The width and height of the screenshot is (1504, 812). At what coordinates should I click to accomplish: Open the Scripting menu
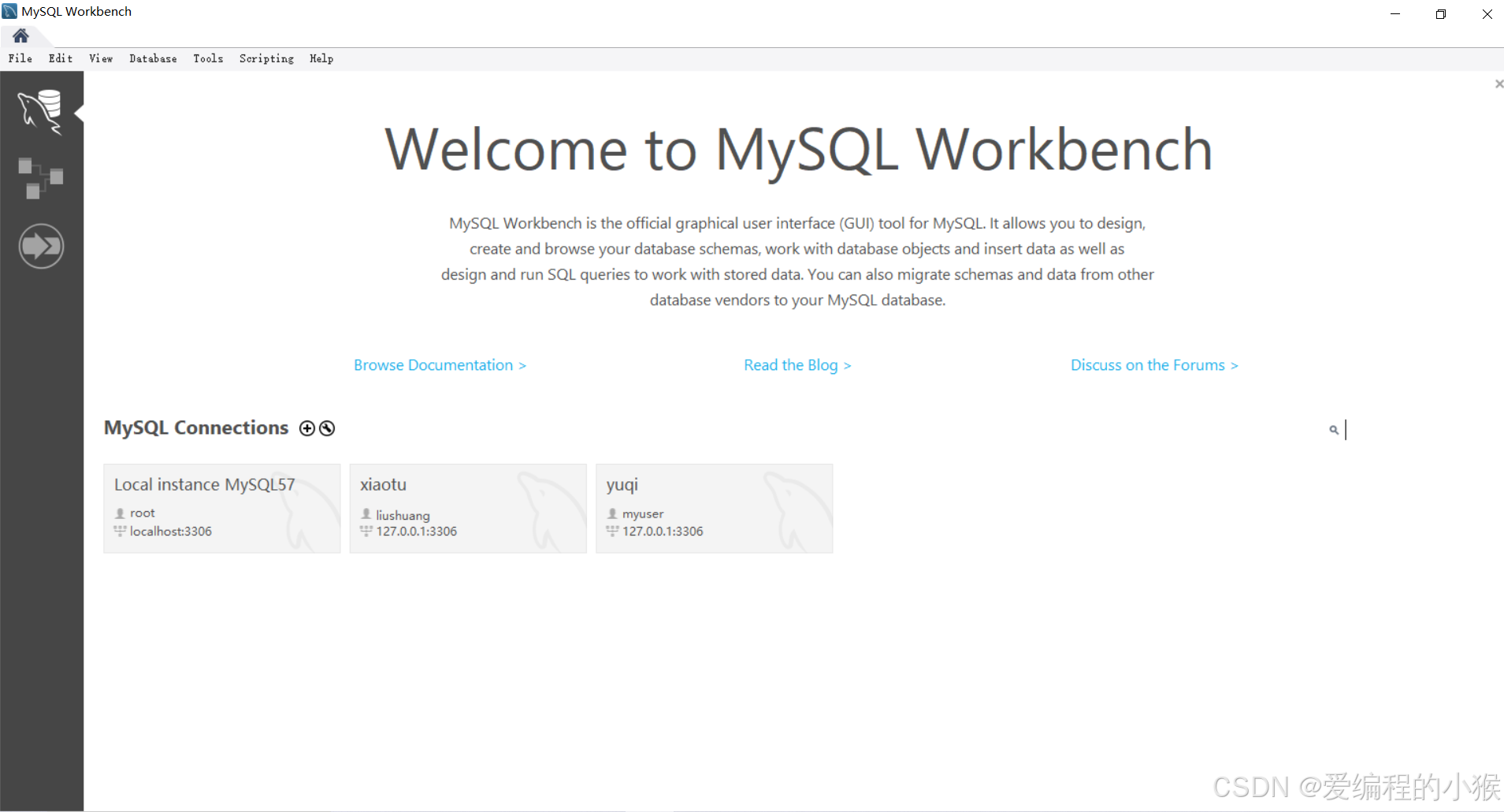266,58
